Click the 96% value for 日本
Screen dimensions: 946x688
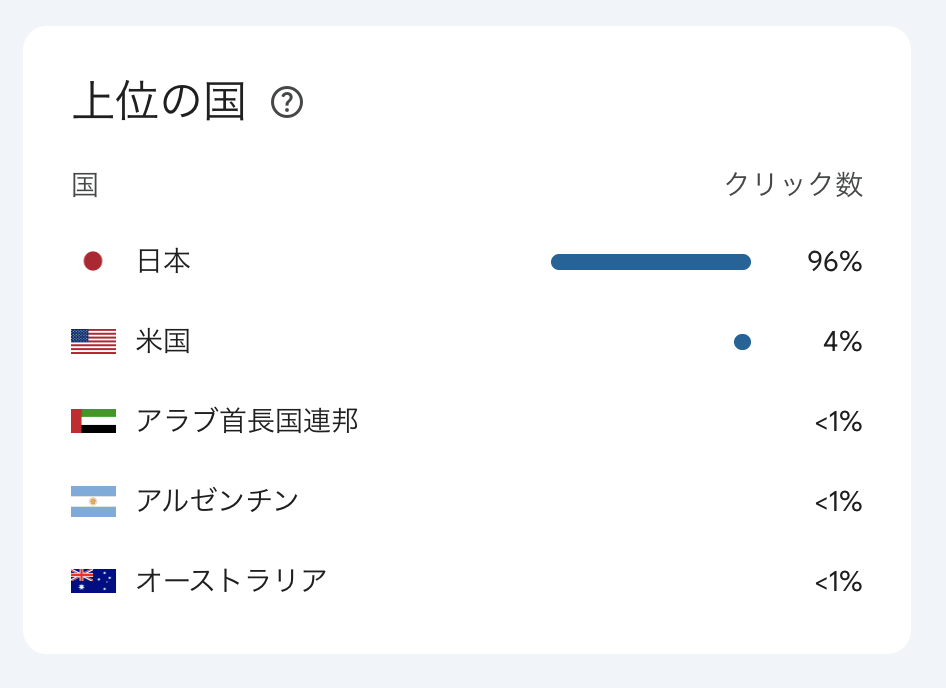[834, 262]
